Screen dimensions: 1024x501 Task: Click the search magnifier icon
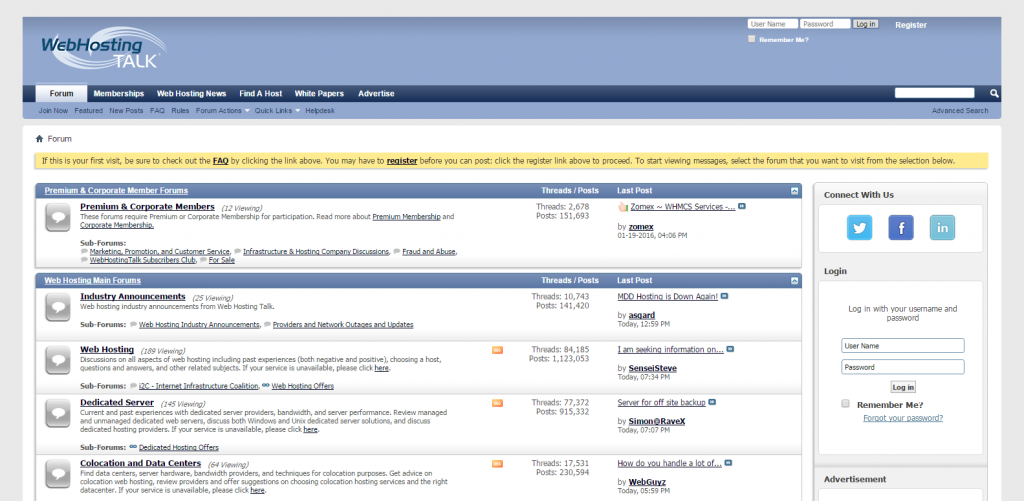[994, 93]
